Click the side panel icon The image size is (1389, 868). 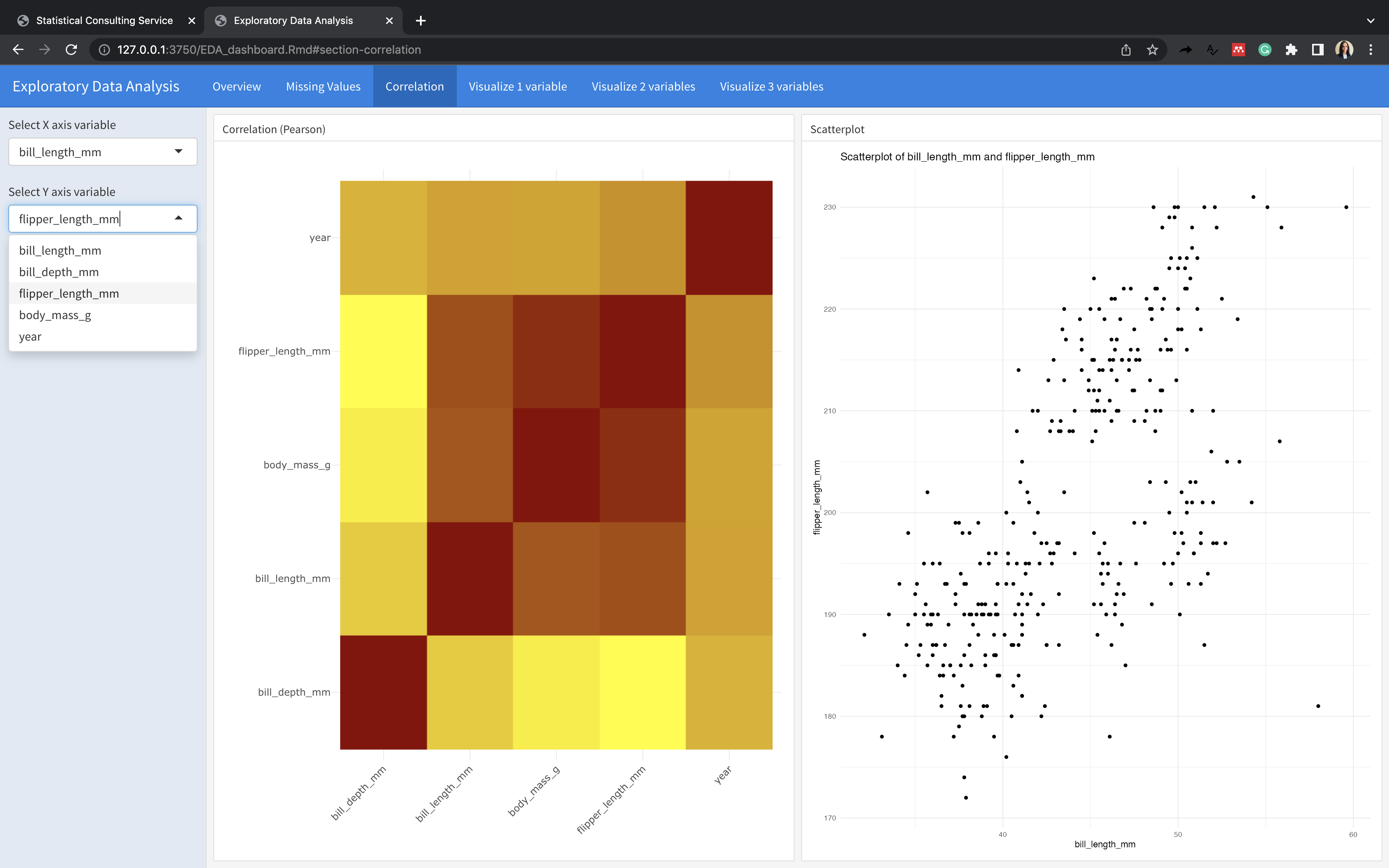[x=1317, y=50]
